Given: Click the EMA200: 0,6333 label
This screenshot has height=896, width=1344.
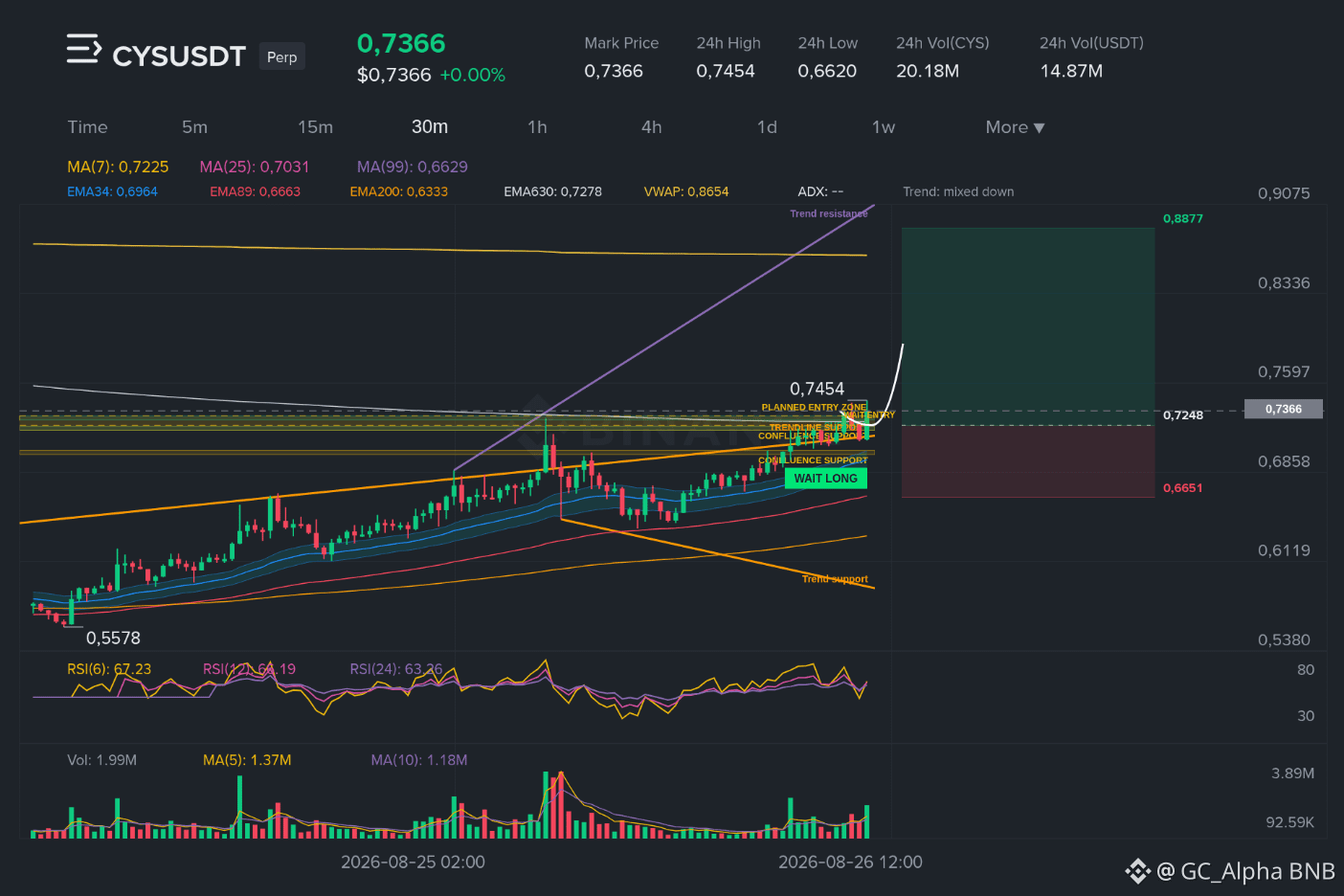Looking at the screenshot, I should coord(399,191).
